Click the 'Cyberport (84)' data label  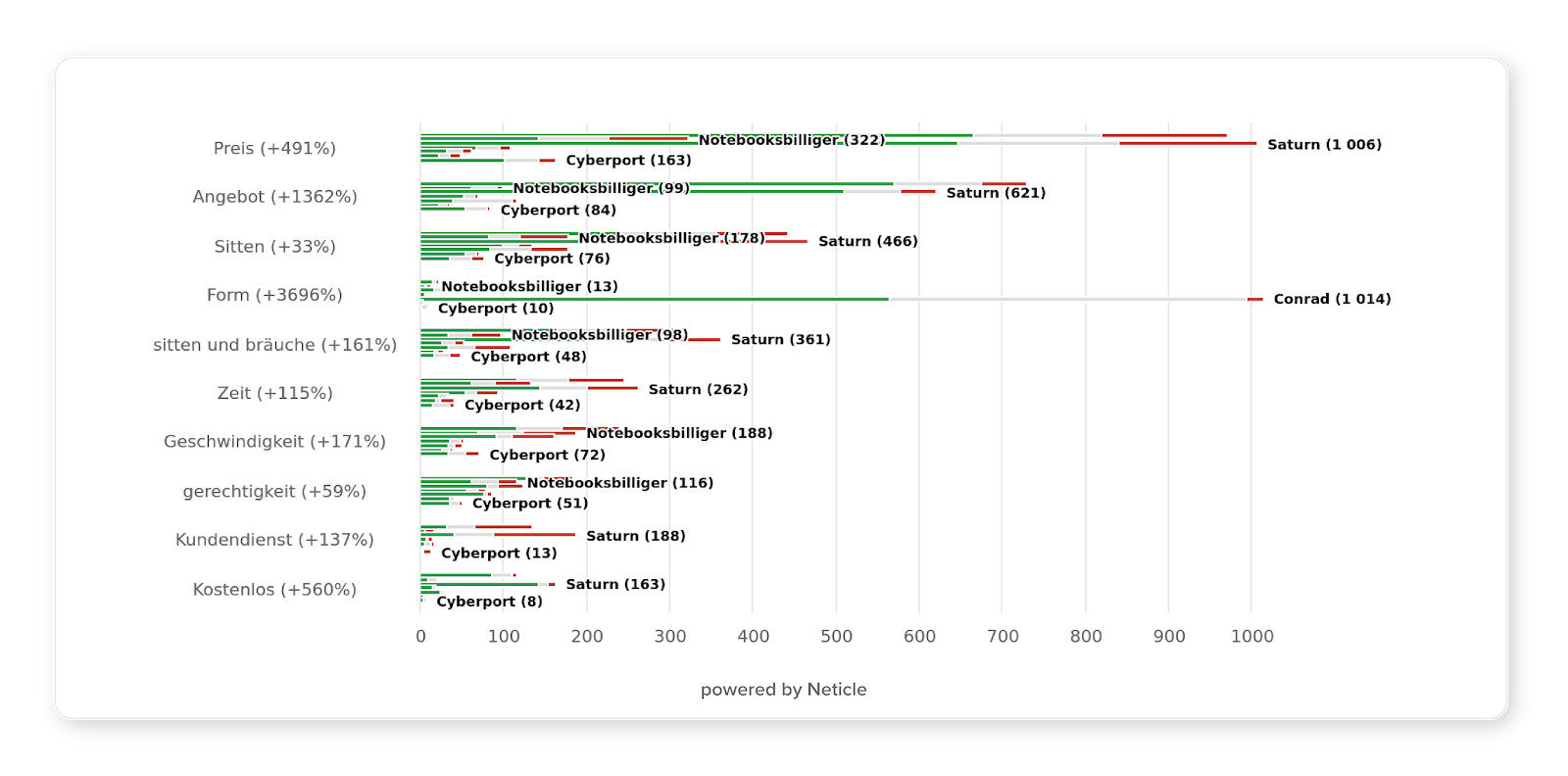(558, 211)
